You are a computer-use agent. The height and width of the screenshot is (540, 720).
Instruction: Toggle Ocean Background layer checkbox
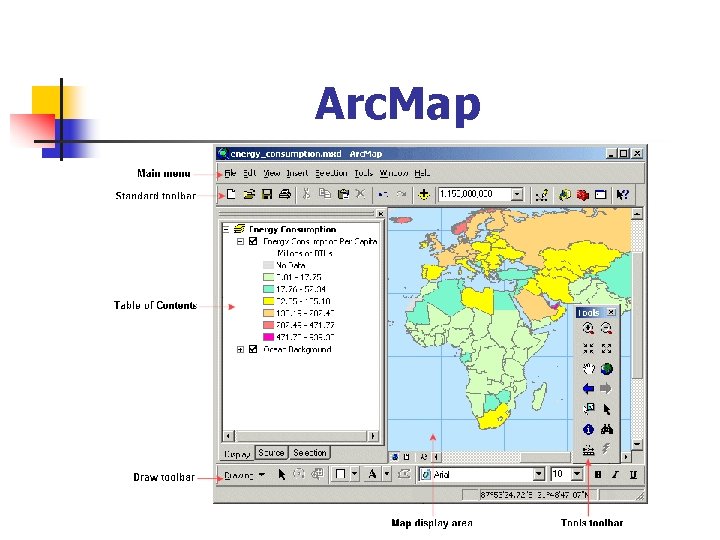click(253, 349)
